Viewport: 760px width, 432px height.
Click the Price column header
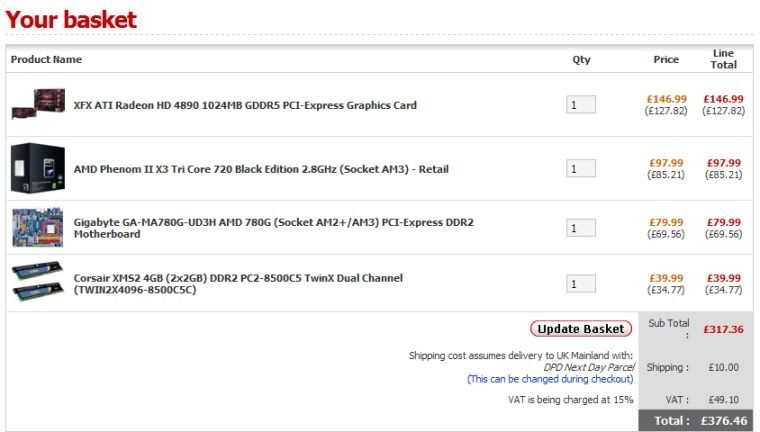[x=666, y=60]
